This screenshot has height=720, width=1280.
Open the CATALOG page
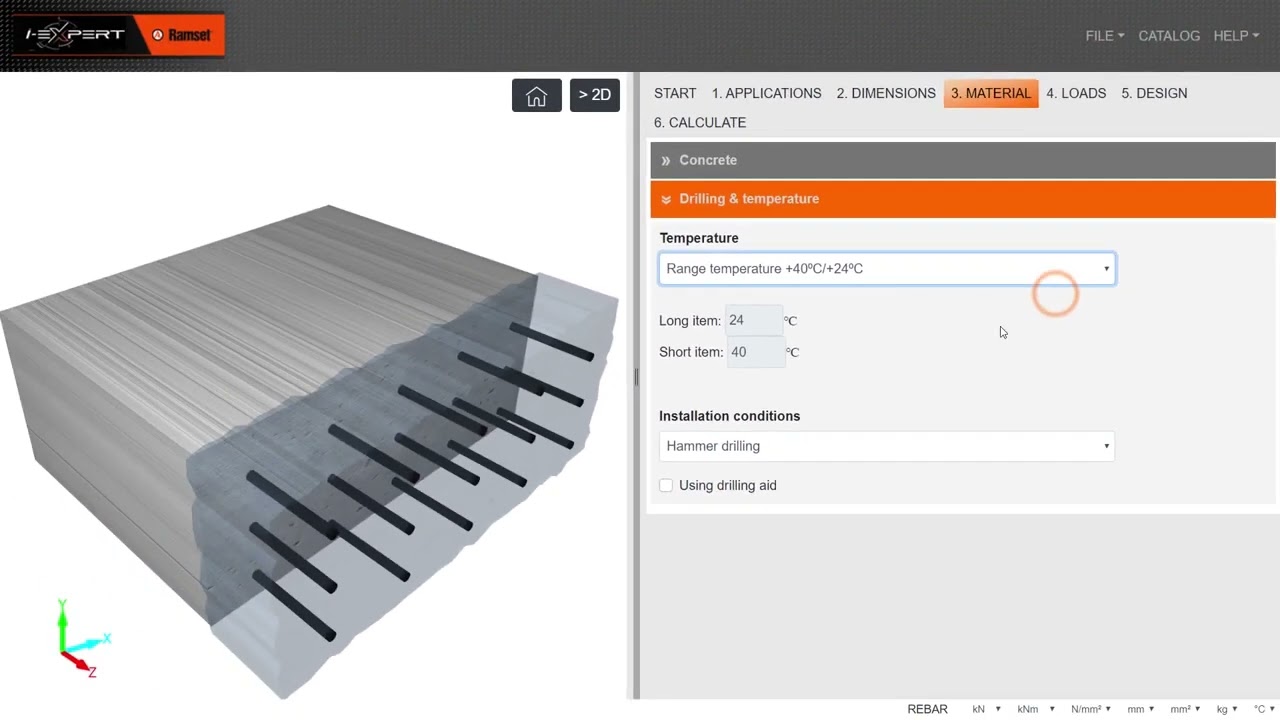[x=1169, y=36]
